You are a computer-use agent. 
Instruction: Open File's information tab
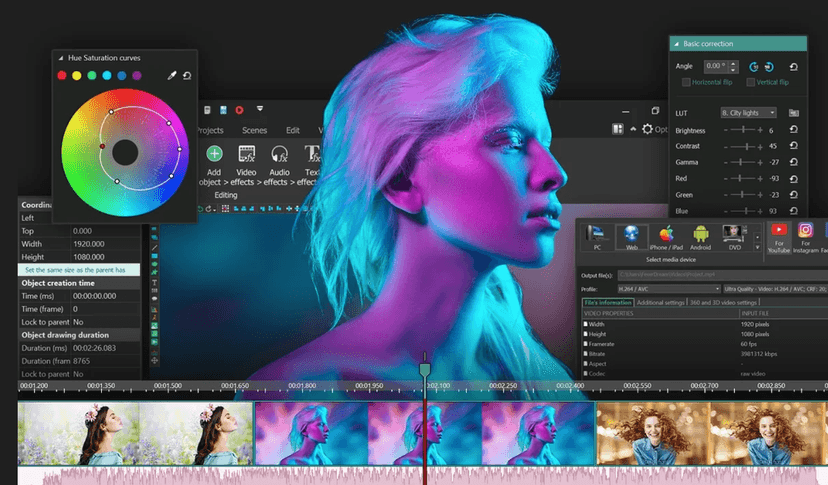point(608,303)
